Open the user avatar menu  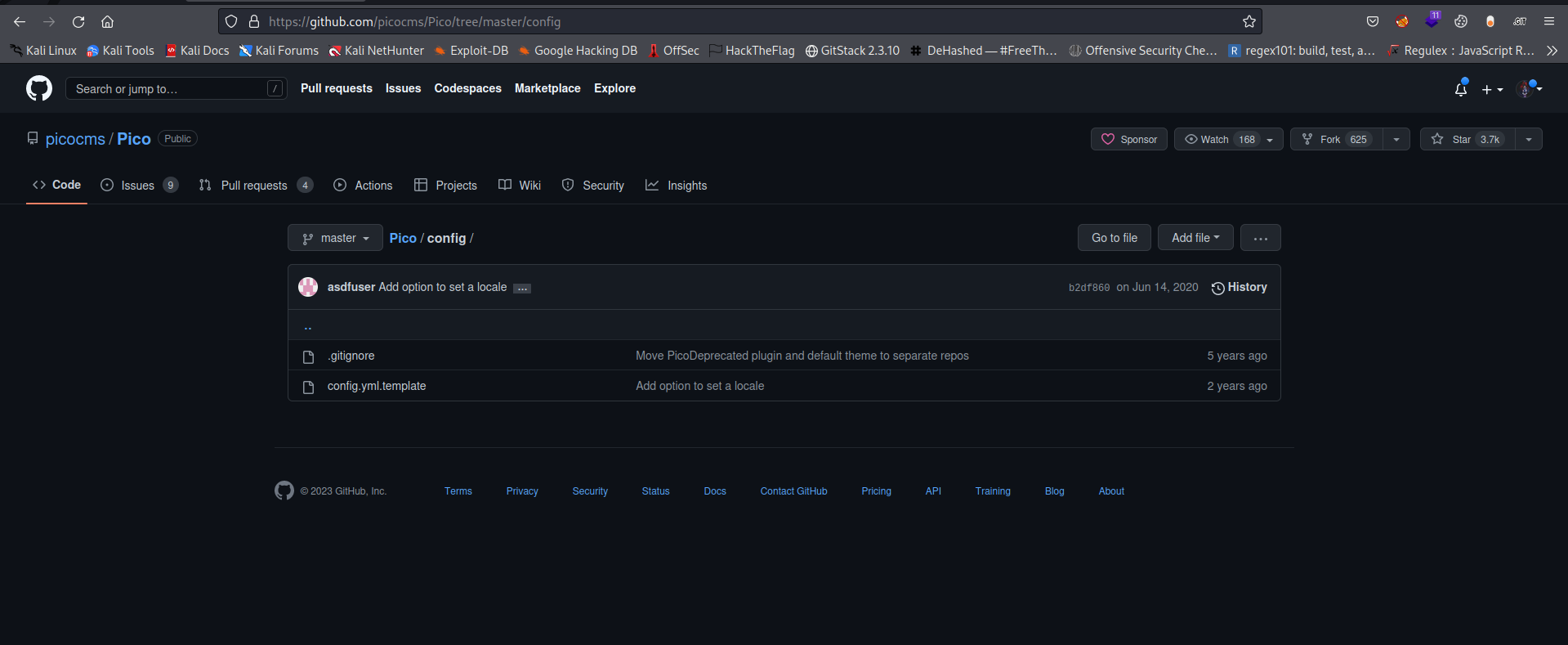1529,88
